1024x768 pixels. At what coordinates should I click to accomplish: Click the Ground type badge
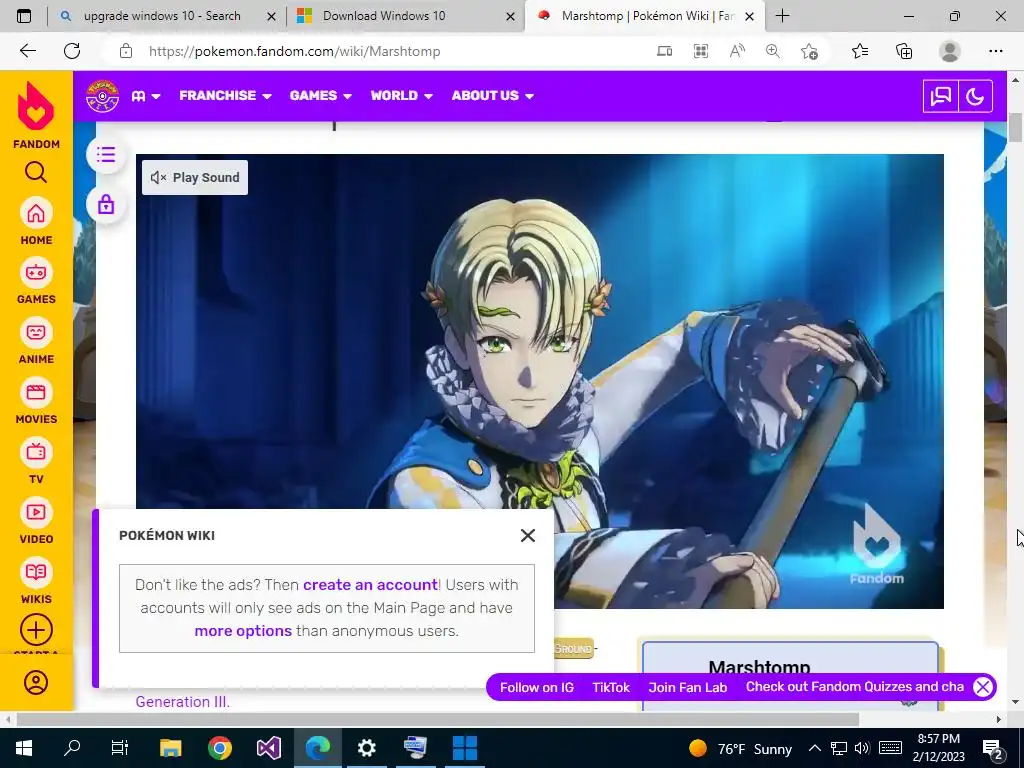573,648
